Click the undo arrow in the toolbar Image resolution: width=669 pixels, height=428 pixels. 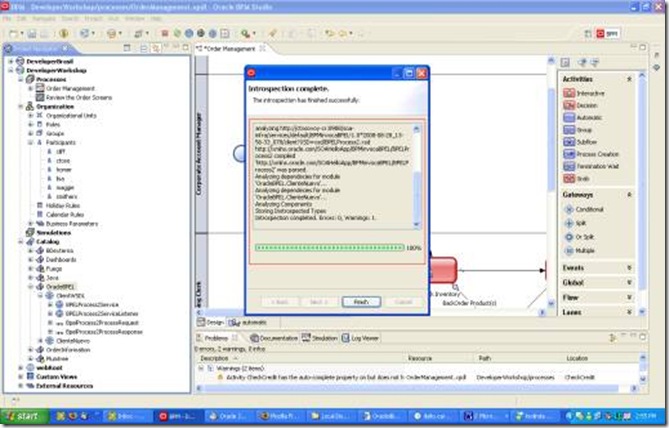[329, 33]
